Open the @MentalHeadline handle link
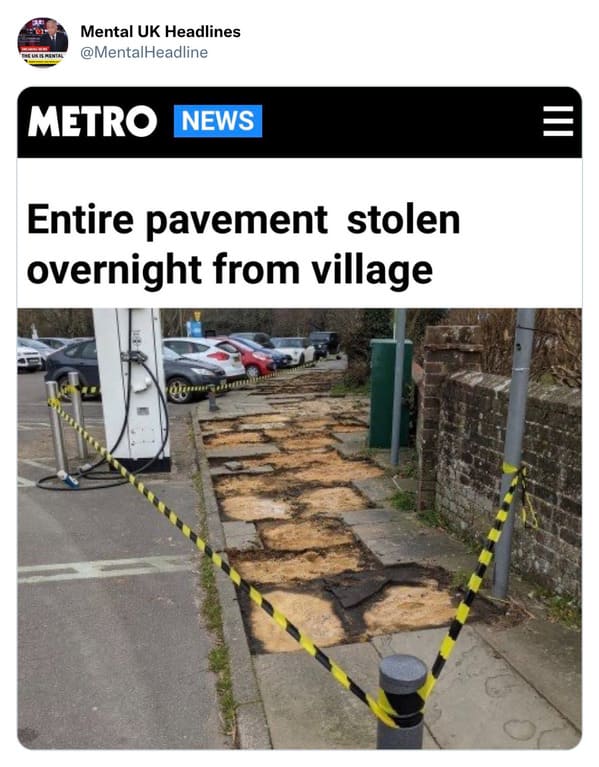 (x=144, y=52)
